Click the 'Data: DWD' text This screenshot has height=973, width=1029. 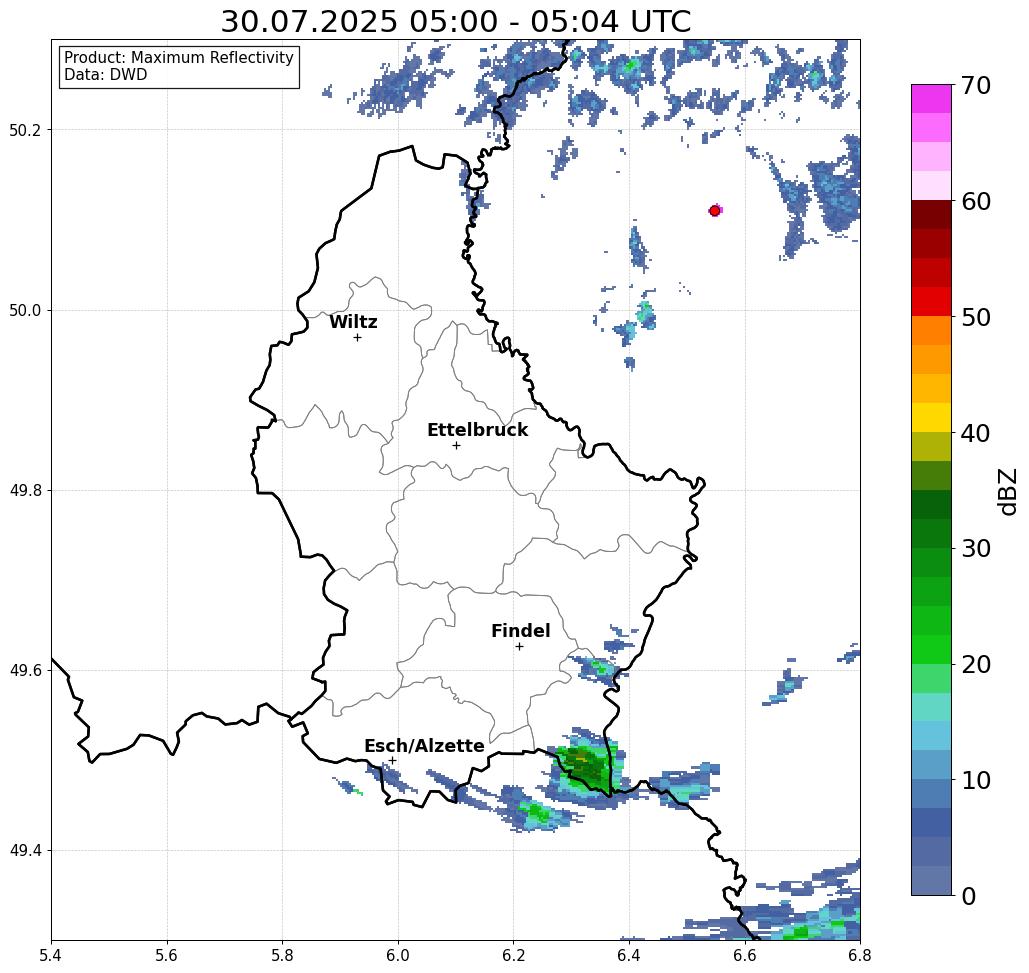tap(106, 75)
